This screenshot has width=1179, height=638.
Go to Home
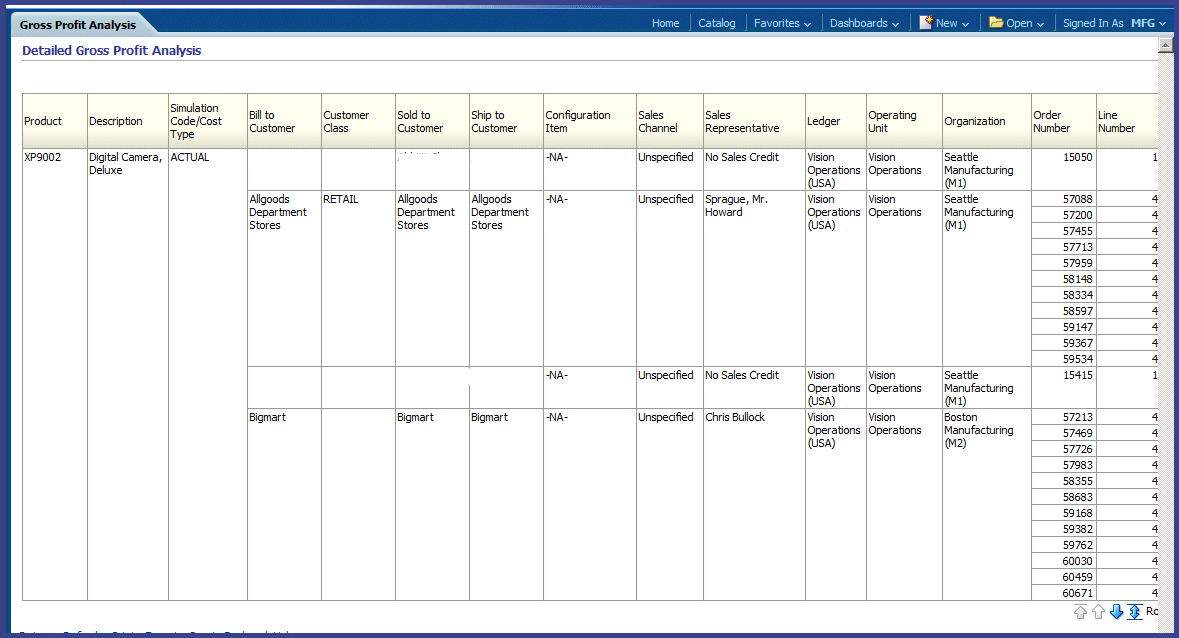point(665,23)
